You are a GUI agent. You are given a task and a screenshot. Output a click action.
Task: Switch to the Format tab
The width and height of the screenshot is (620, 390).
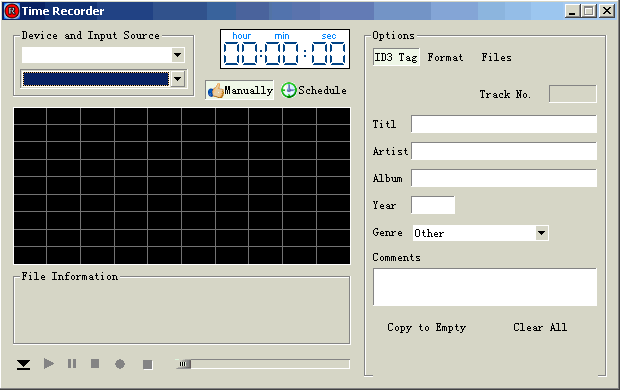[x=445, y=57]
